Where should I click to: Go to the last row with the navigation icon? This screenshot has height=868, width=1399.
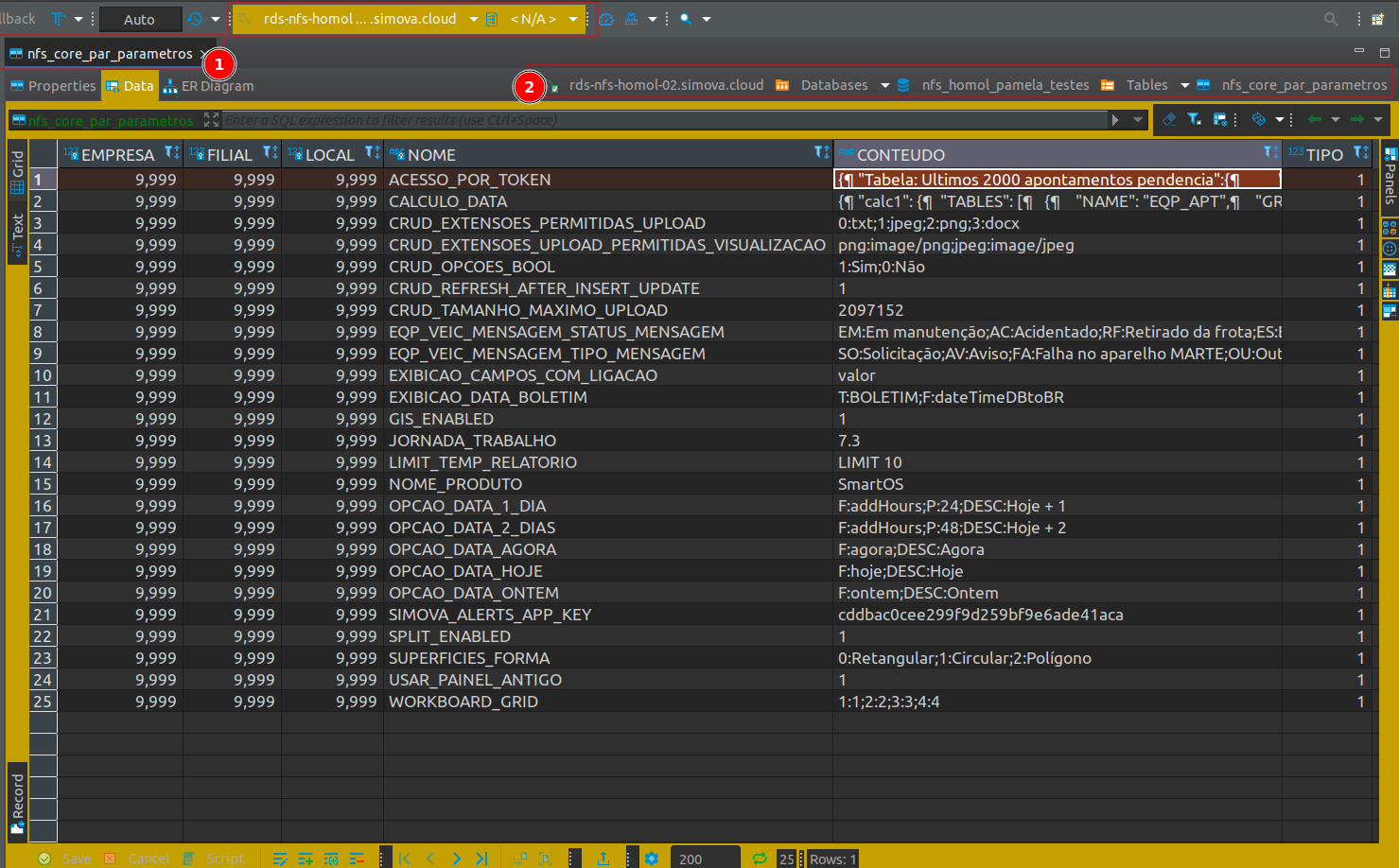(x=481, y=859)
